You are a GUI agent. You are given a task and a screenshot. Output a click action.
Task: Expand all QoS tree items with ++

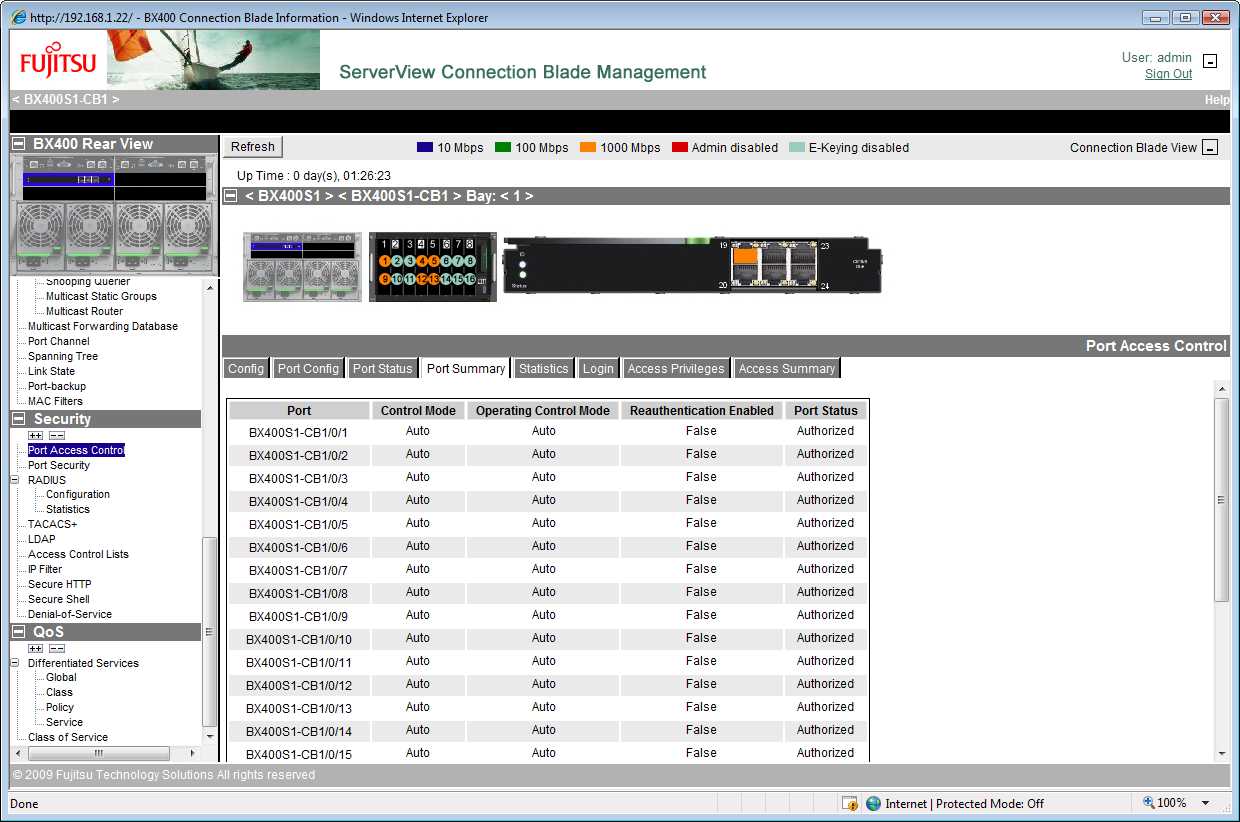(x=36, y=648)
